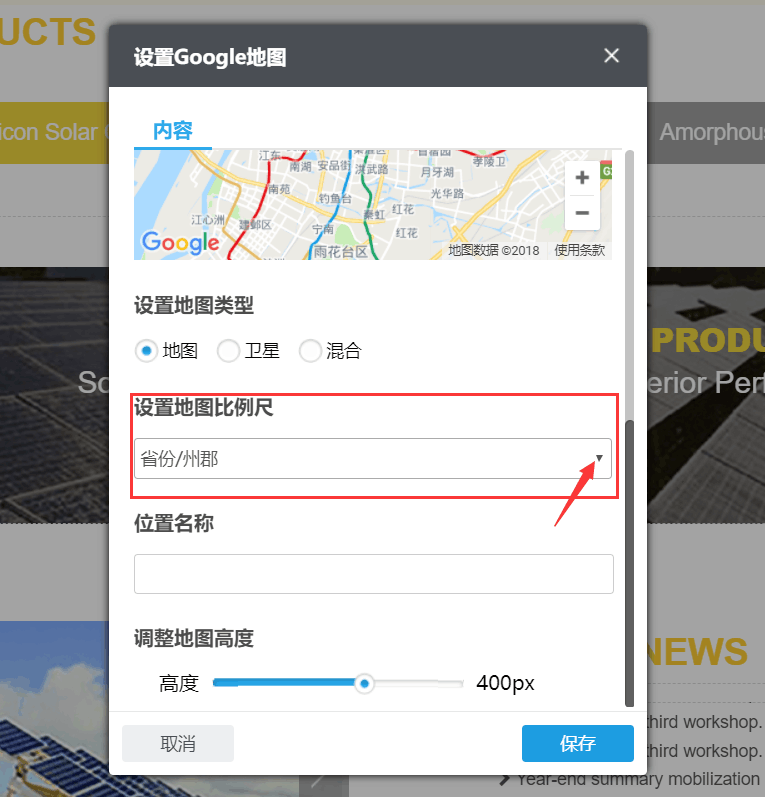The image size is (765, 797).
Task: Click the 保存 save button
Action: tap(577, 744)
